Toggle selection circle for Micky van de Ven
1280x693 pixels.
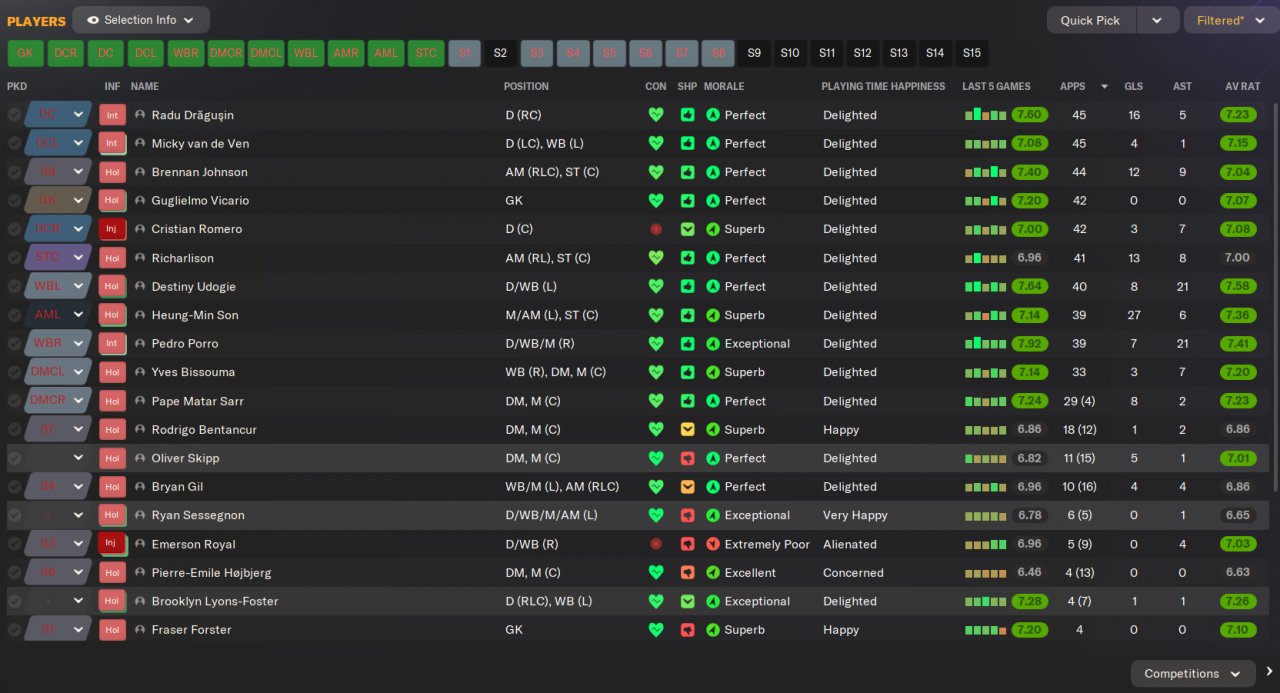[14, 143]
